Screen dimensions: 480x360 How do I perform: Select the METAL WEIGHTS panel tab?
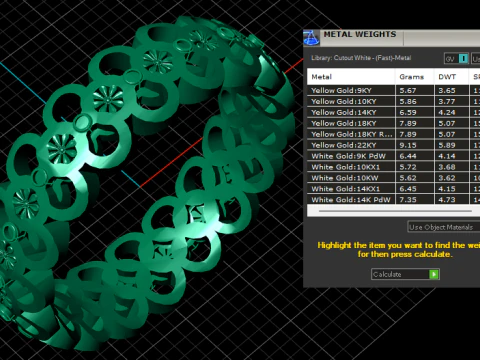(x=361, y=38)
